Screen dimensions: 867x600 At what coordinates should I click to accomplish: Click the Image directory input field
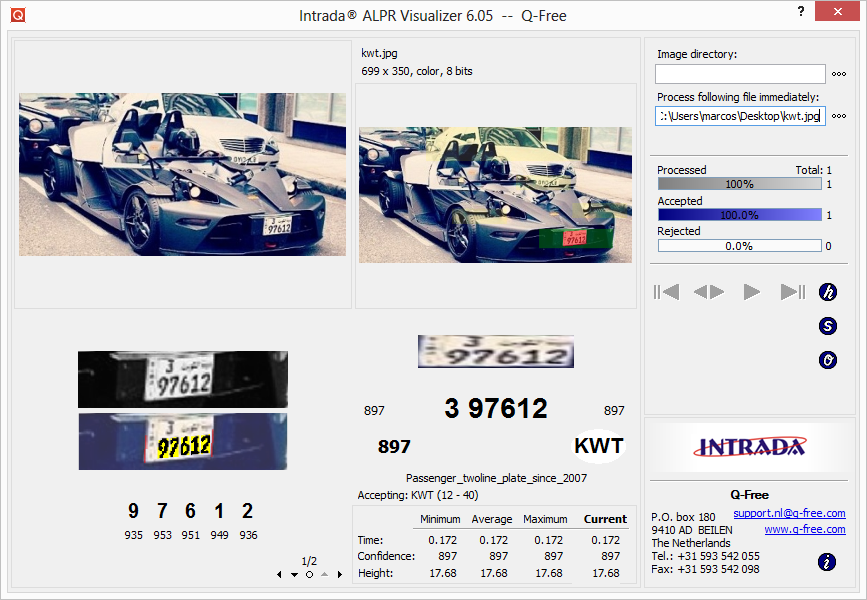(x=740, y=74)
